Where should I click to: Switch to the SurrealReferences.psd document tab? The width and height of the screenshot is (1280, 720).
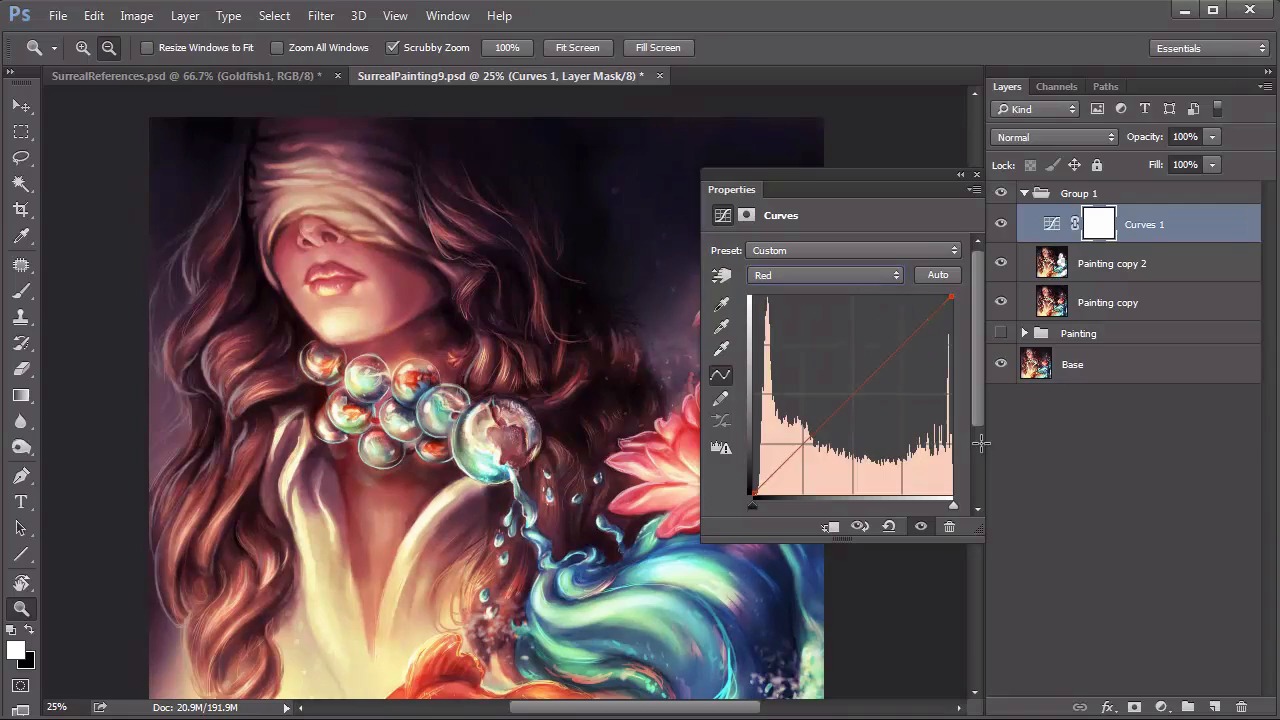pos(187,76)
